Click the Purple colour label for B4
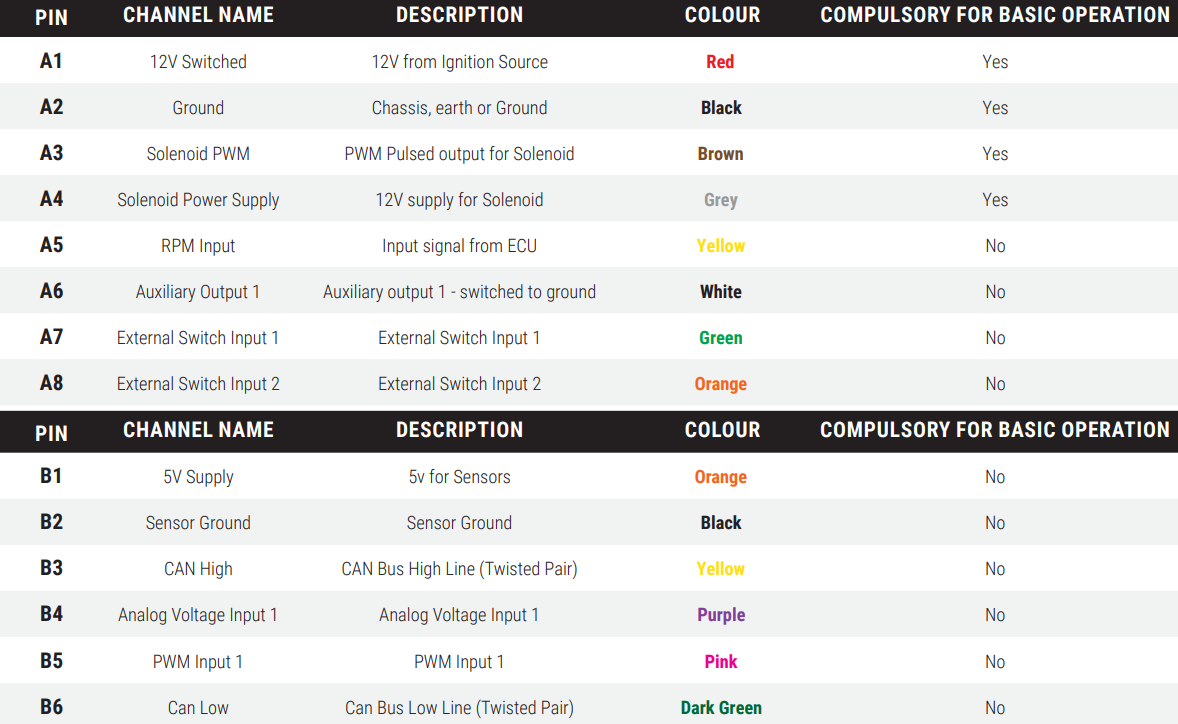This screenshot has width=1178, height=724. (x=720, y=615)
